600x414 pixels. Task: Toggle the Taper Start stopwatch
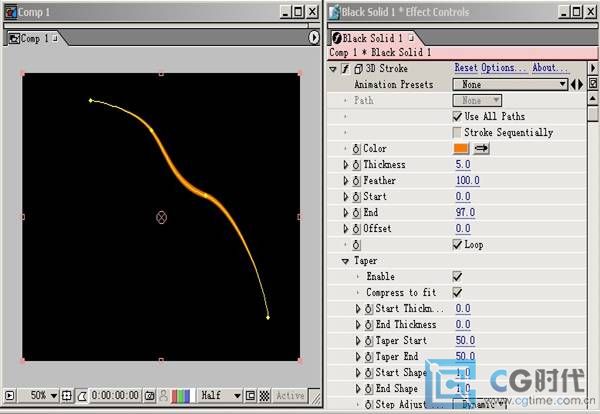(368, 341)
